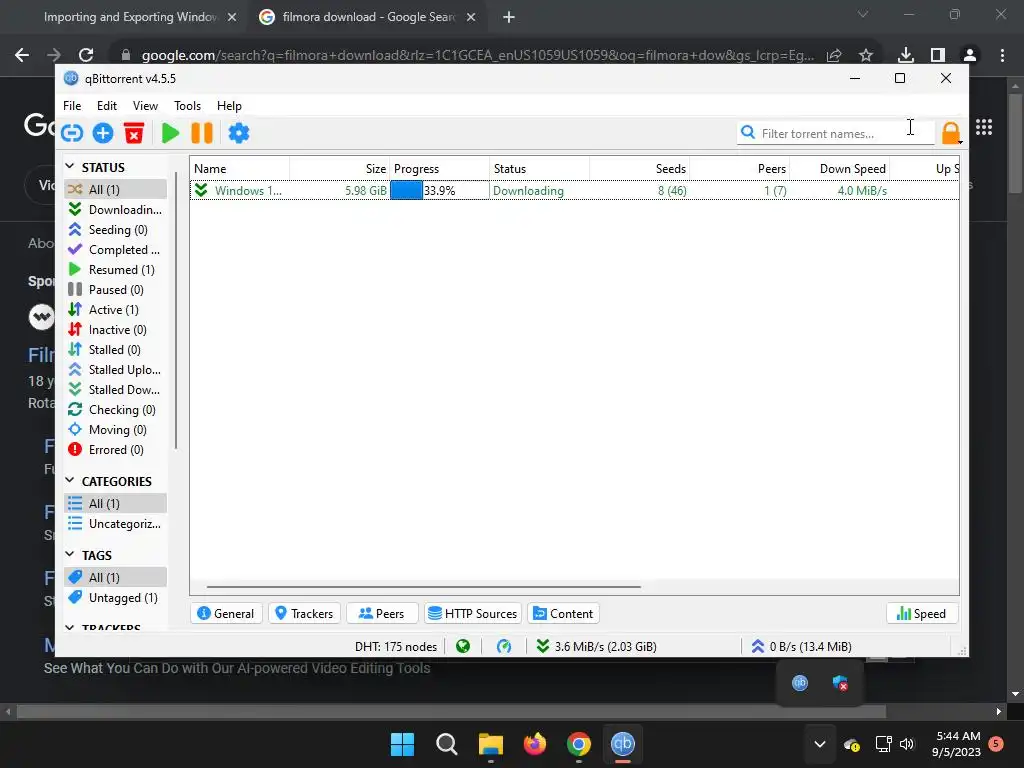Filter by Stalled (0) status

pyautogui.click(x=116, y=350)
